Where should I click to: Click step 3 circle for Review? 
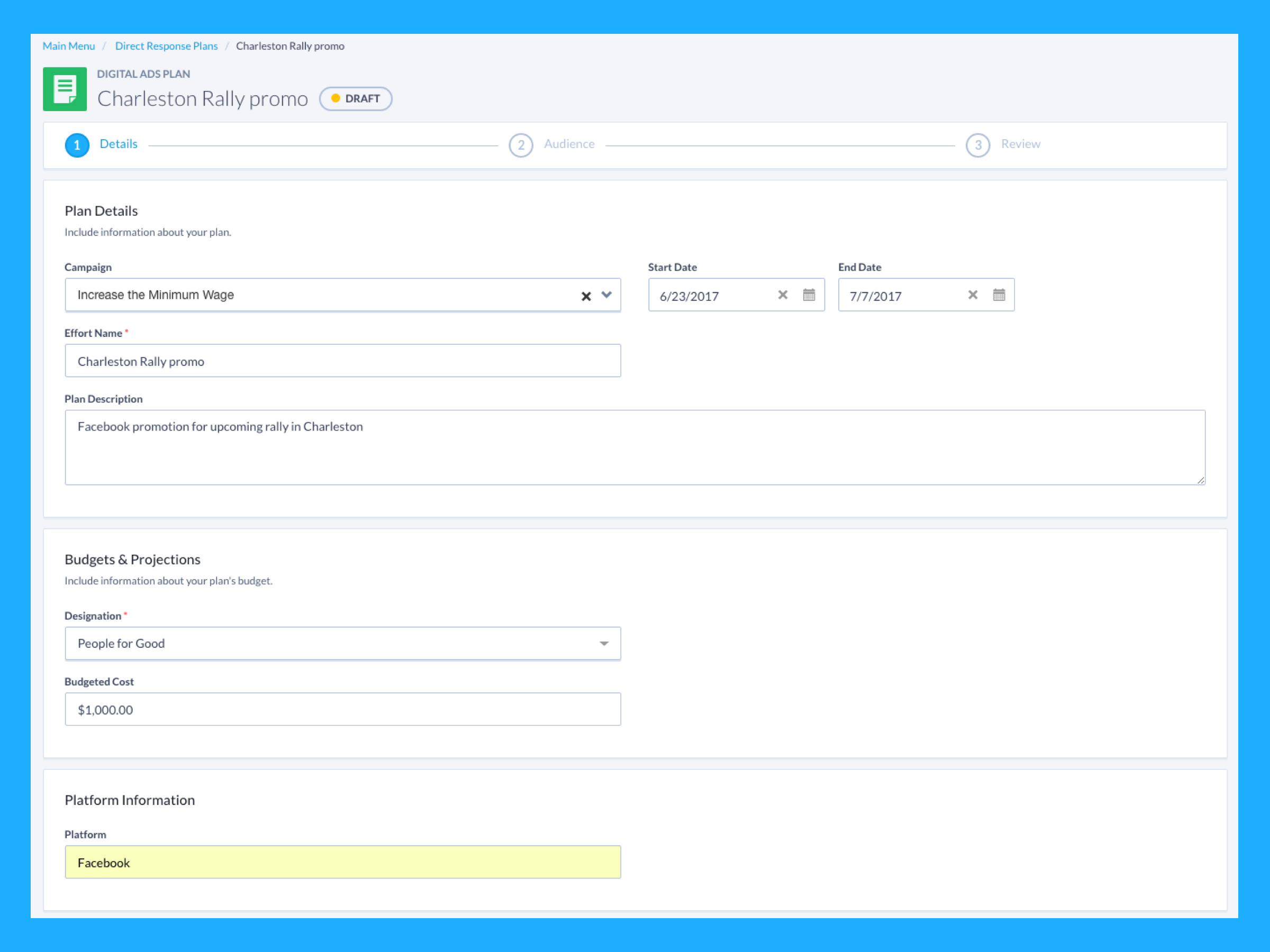coord(978,145)
